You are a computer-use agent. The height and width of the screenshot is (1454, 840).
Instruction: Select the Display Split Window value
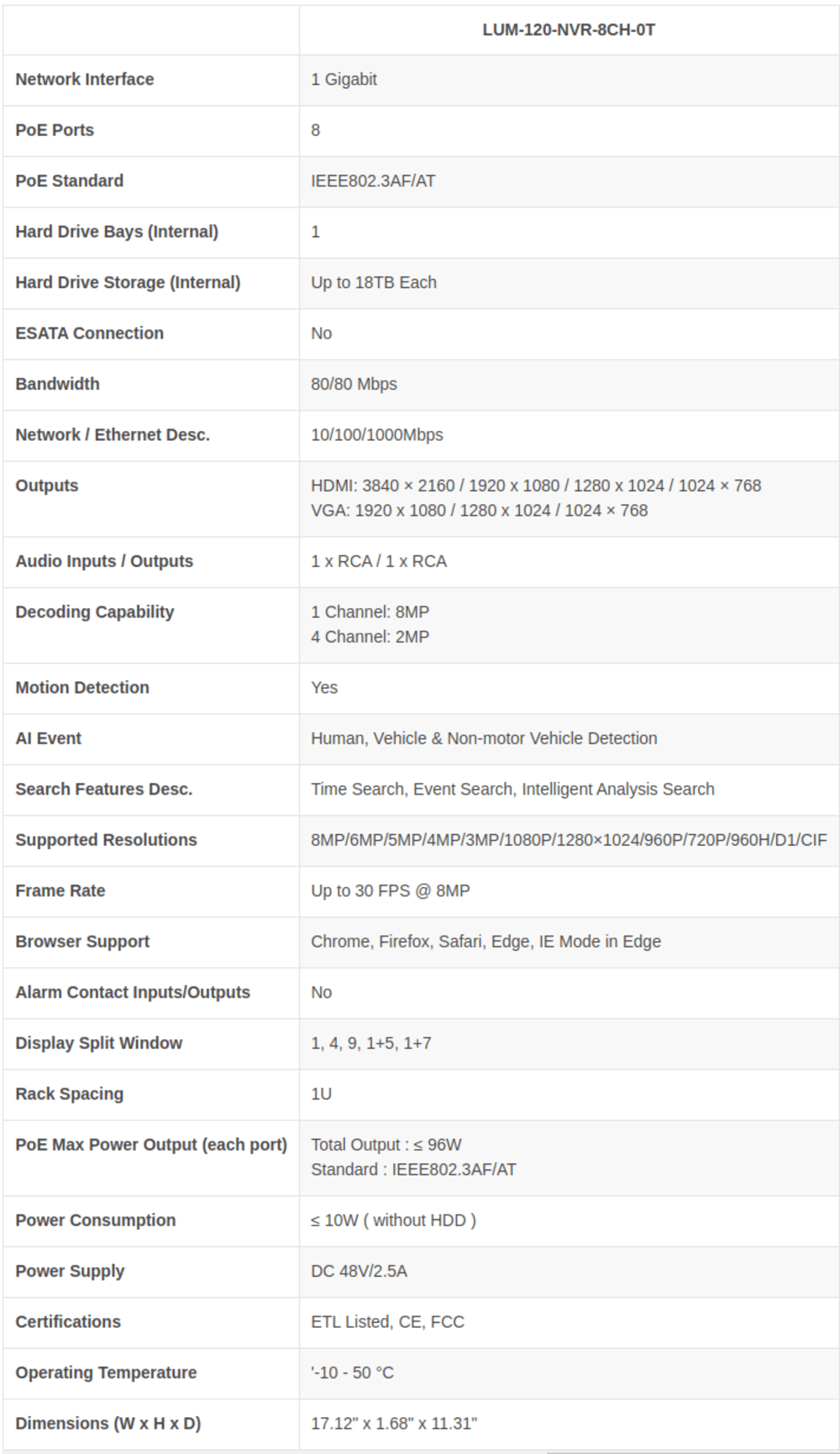click(371, 1043)
